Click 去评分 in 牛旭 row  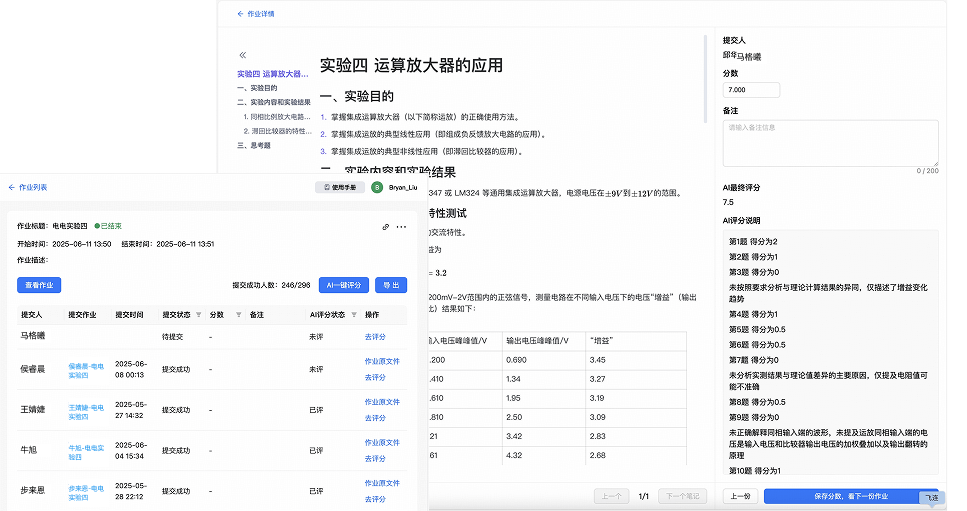(x=375, y=459)
